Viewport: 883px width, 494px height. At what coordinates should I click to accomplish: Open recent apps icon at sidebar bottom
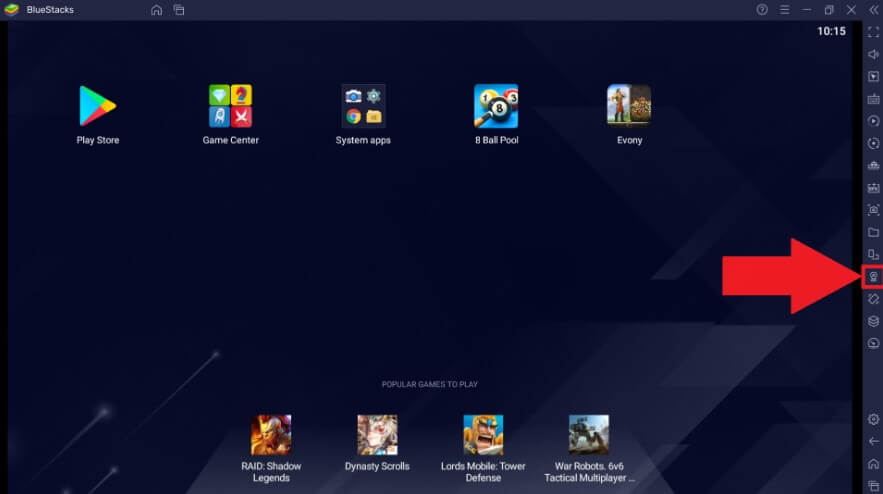click(x=873, y=486)
